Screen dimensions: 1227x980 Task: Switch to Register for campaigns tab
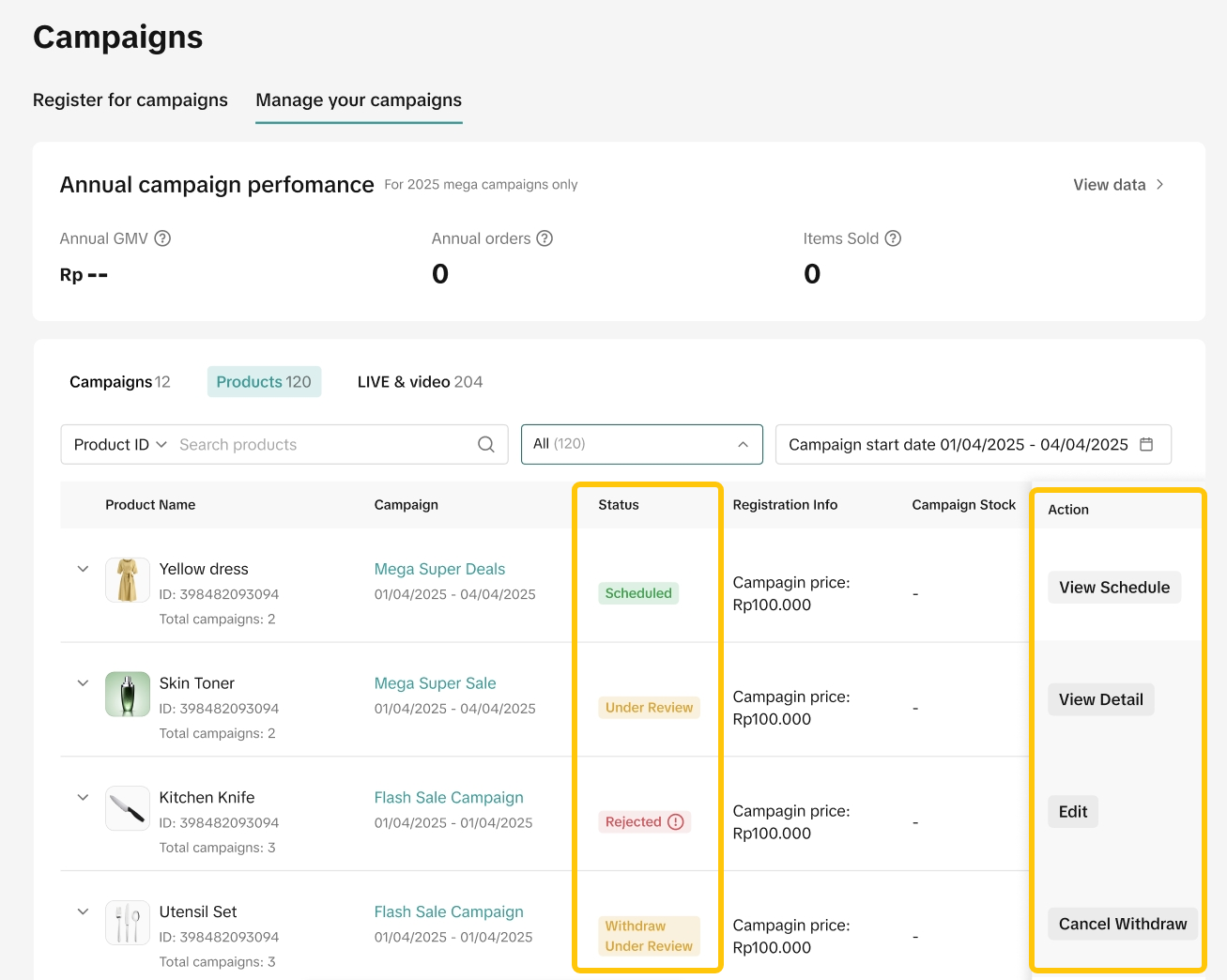[130, 100]
